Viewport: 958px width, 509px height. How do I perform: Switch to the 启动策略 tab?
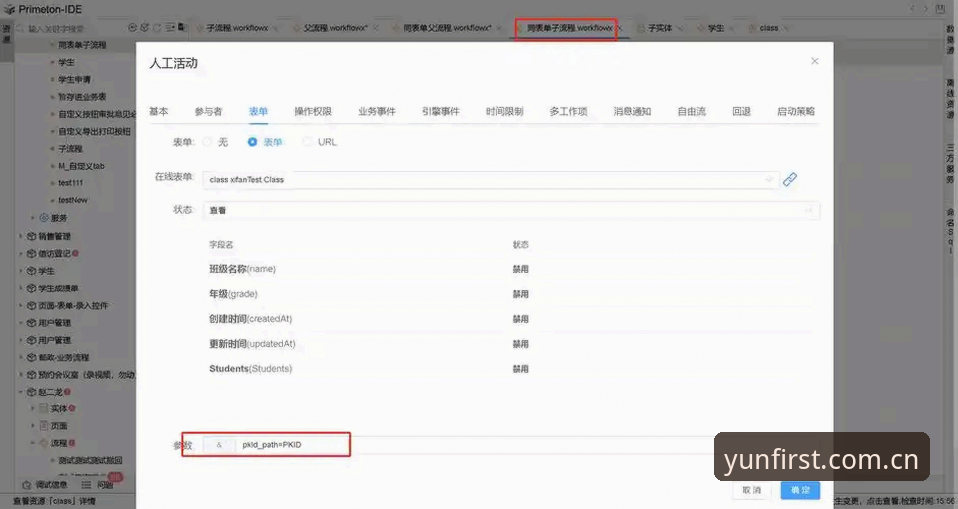coord(795,111)
